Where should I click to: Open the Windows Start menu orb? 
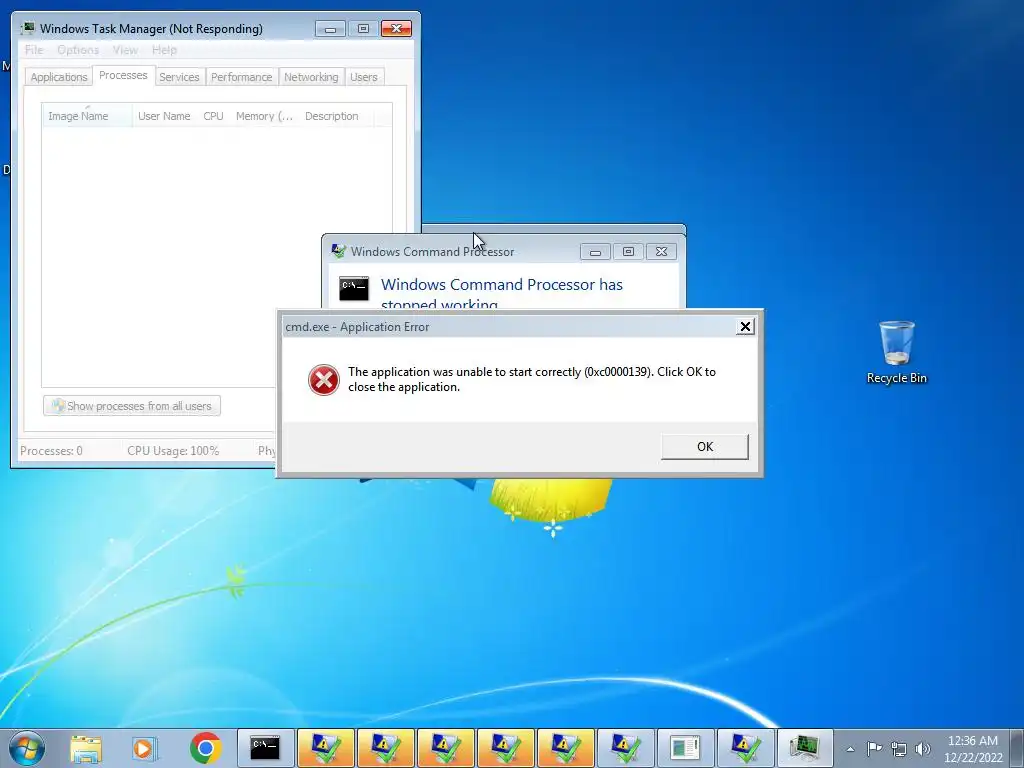[x=27, y=748]
